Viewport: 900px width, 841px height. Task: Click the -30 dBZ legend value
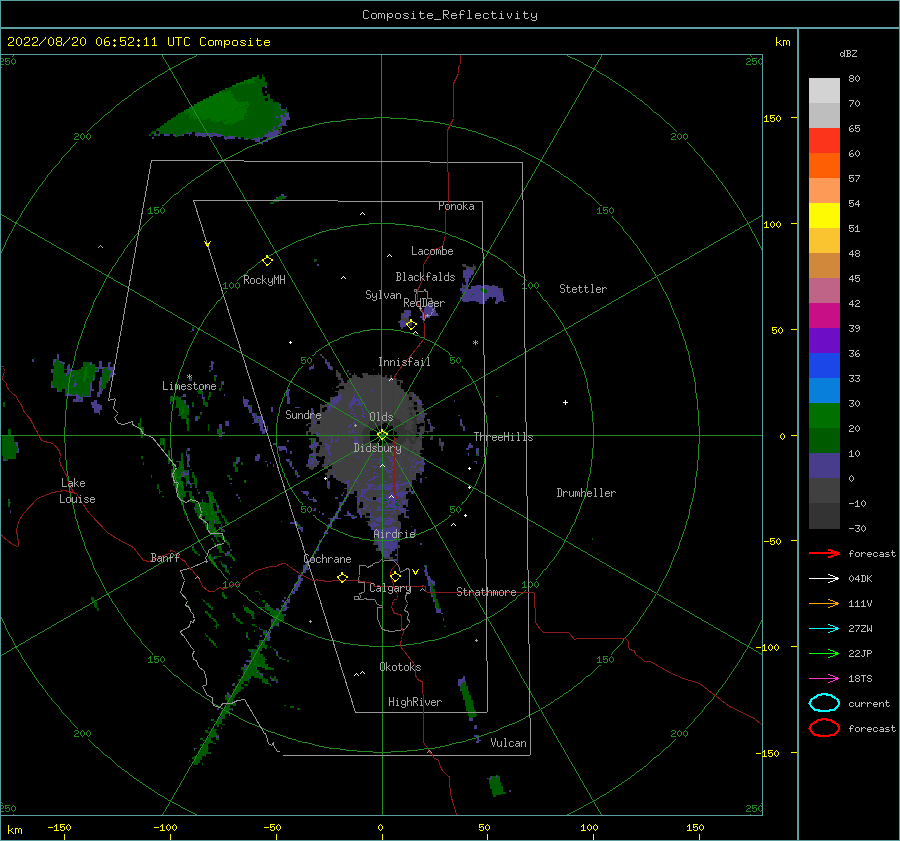point(857,528)
